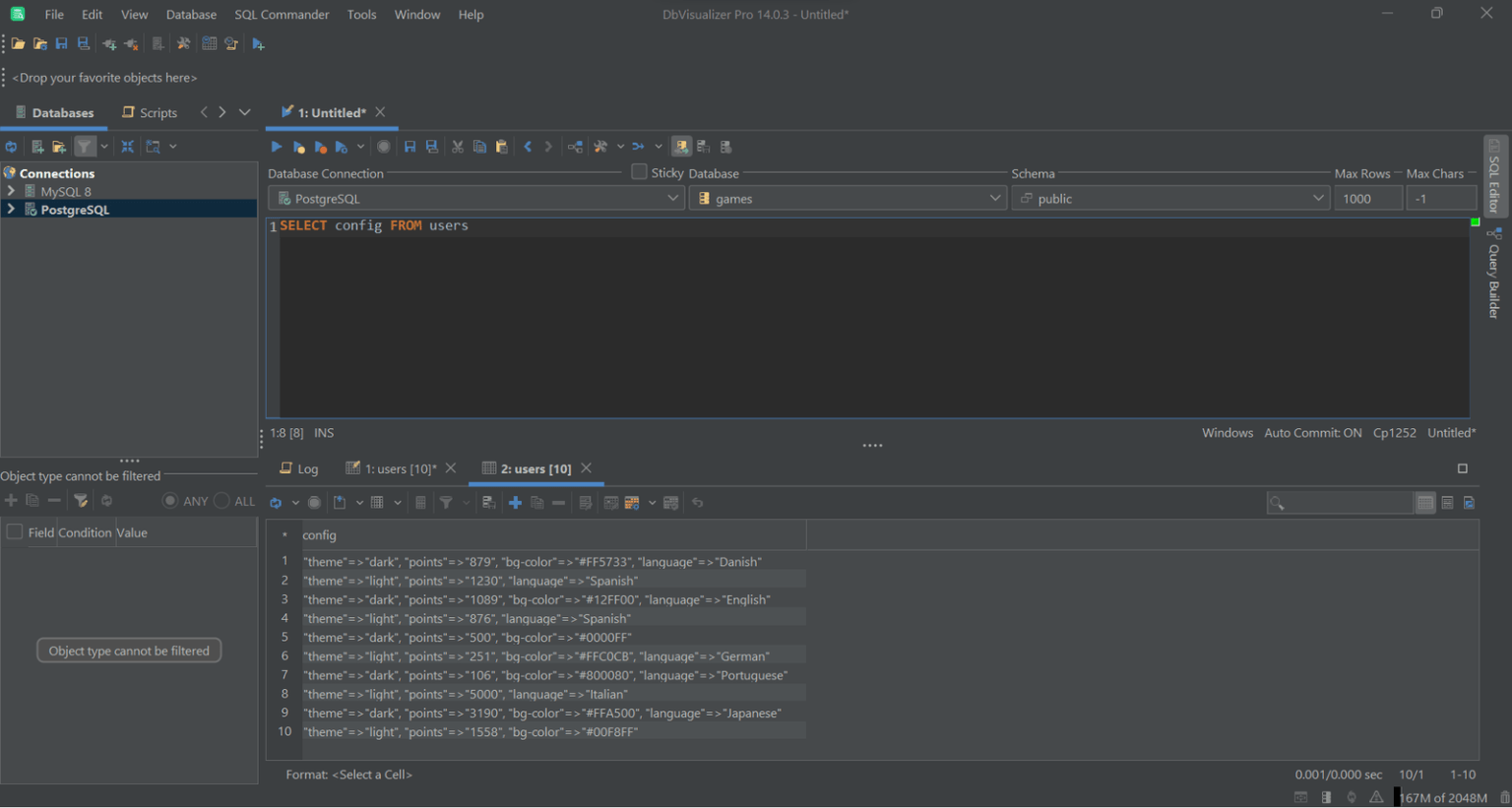Click the previous SQL history blue left arrow
This screenshot has height=808, width=1512.
528,147
